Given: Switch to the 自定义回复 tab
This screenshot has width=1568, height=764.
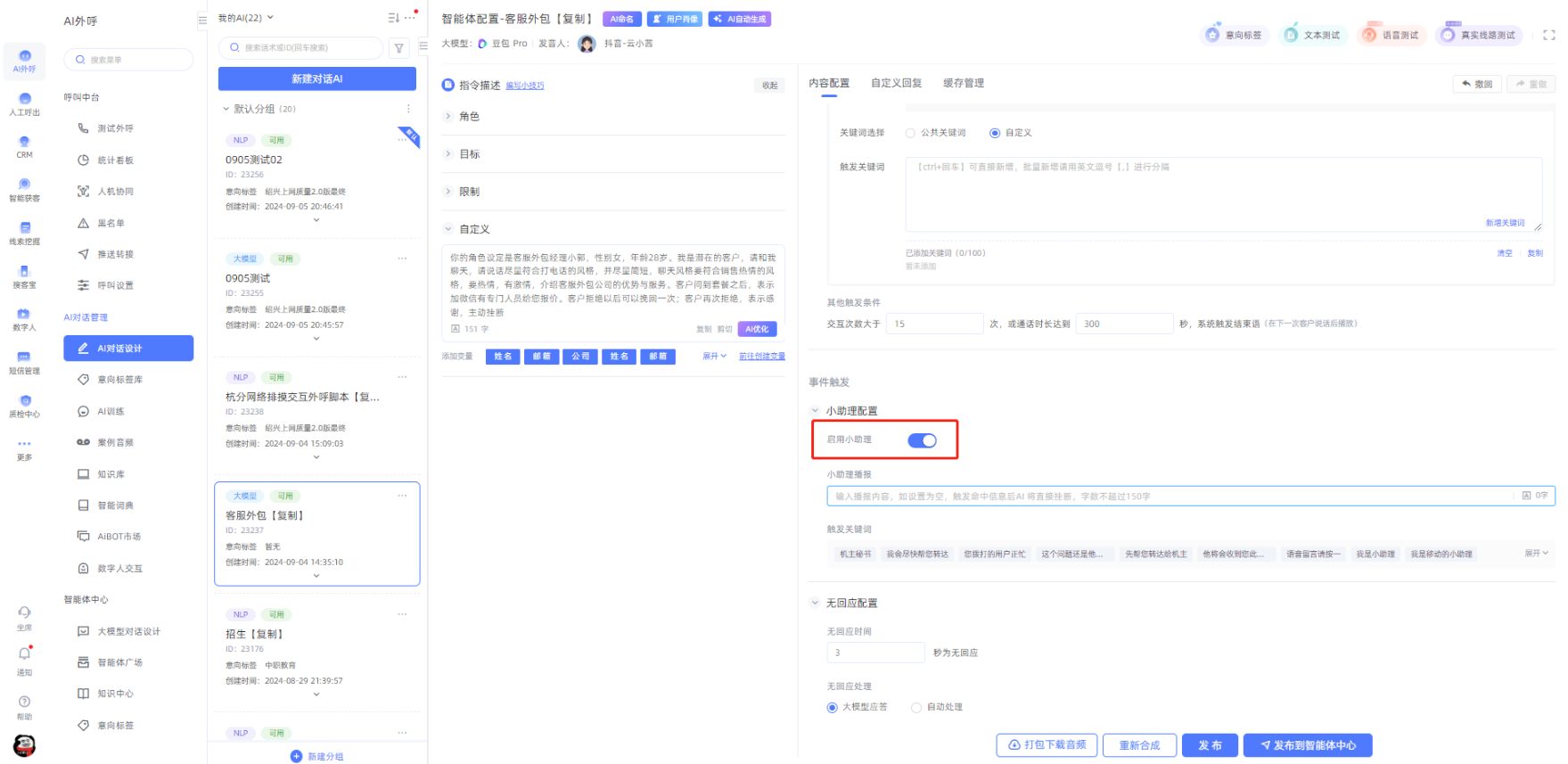Looking at the screenshot, I should tap(896, 83).
